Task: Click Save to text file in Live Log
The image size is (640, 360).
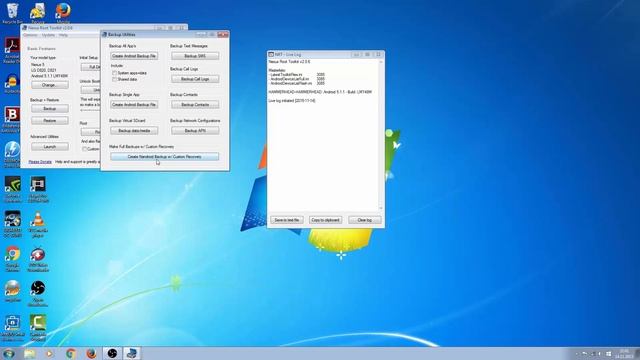Action: pyautogui.click(x=287, y=220)
